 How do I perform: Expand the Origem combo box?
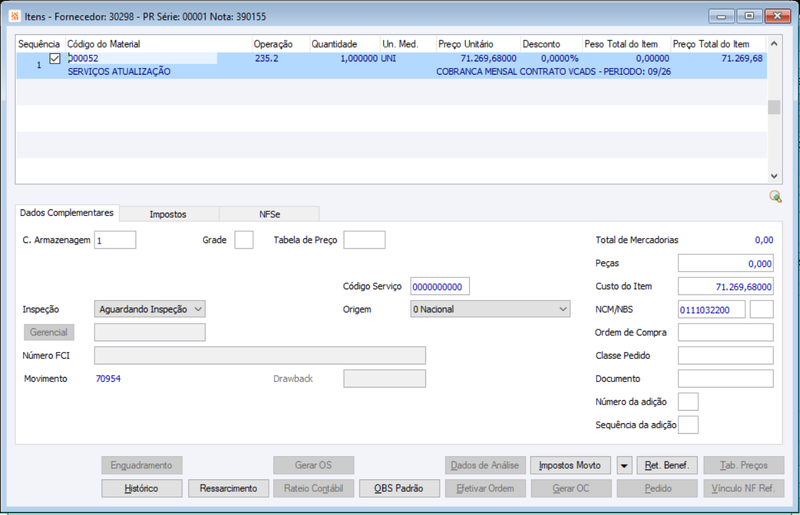[490, 309]
